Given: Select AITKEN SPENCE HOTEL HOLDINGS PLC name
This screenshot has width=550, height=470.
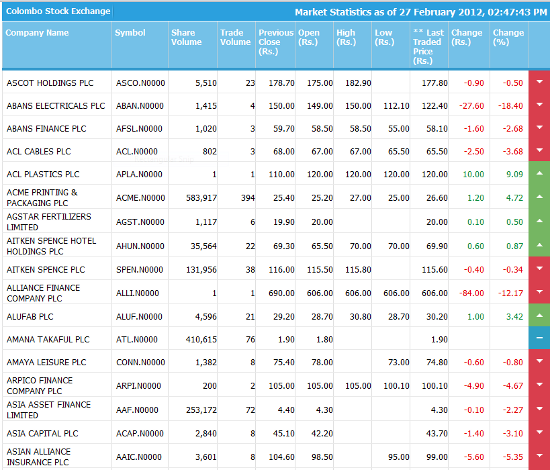Looking at the screenshot, I should pos(51,246).
